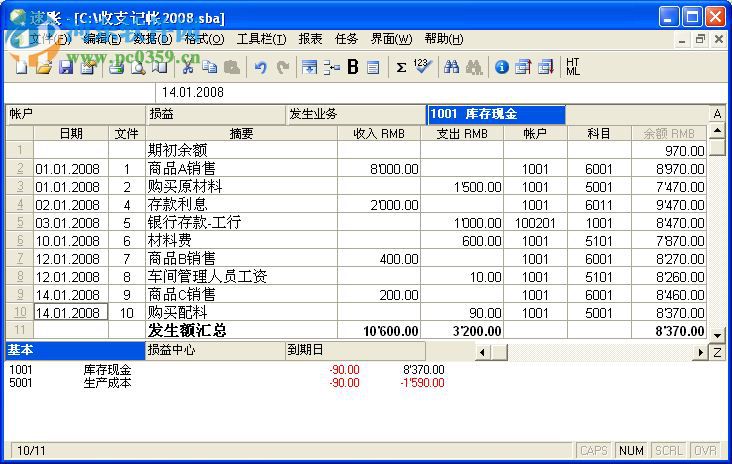Click the Redo arrow icon
This screenshot has height=464, width=732.
coord(282,67)
